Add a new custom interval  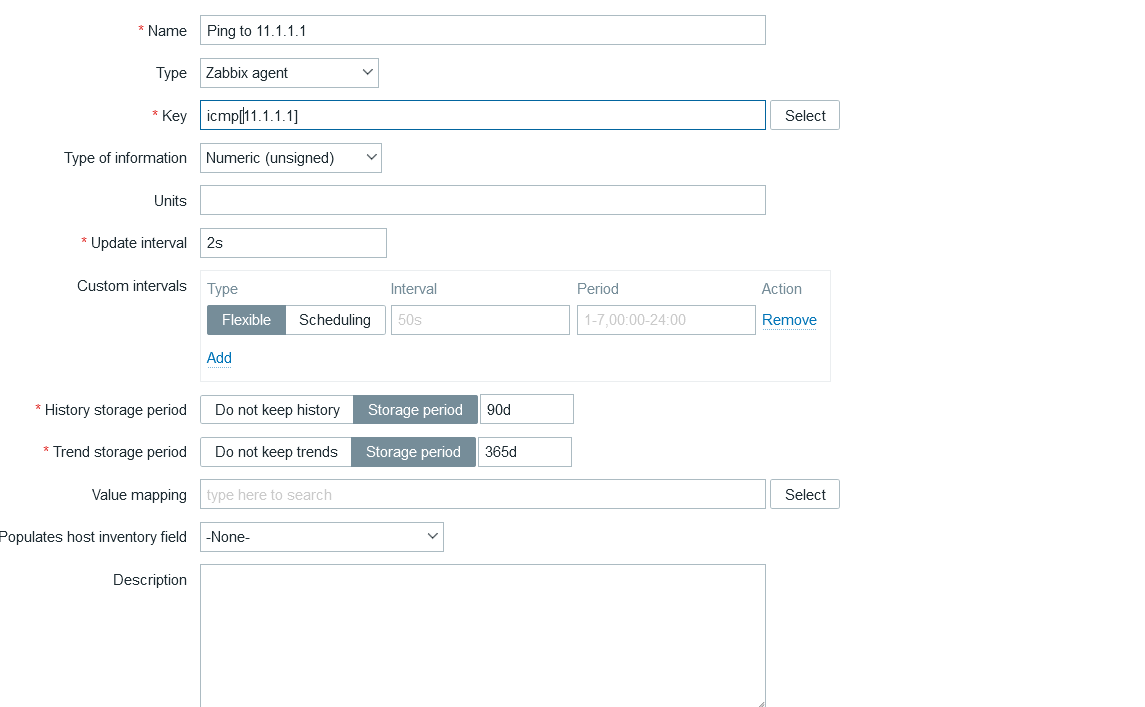(x=219, y=358)
